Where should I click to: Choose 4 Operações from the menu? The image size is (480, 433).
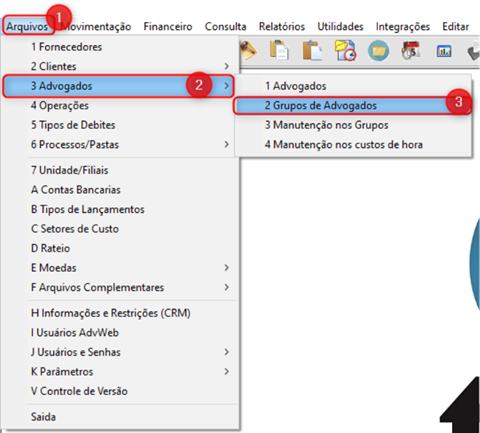120,106
